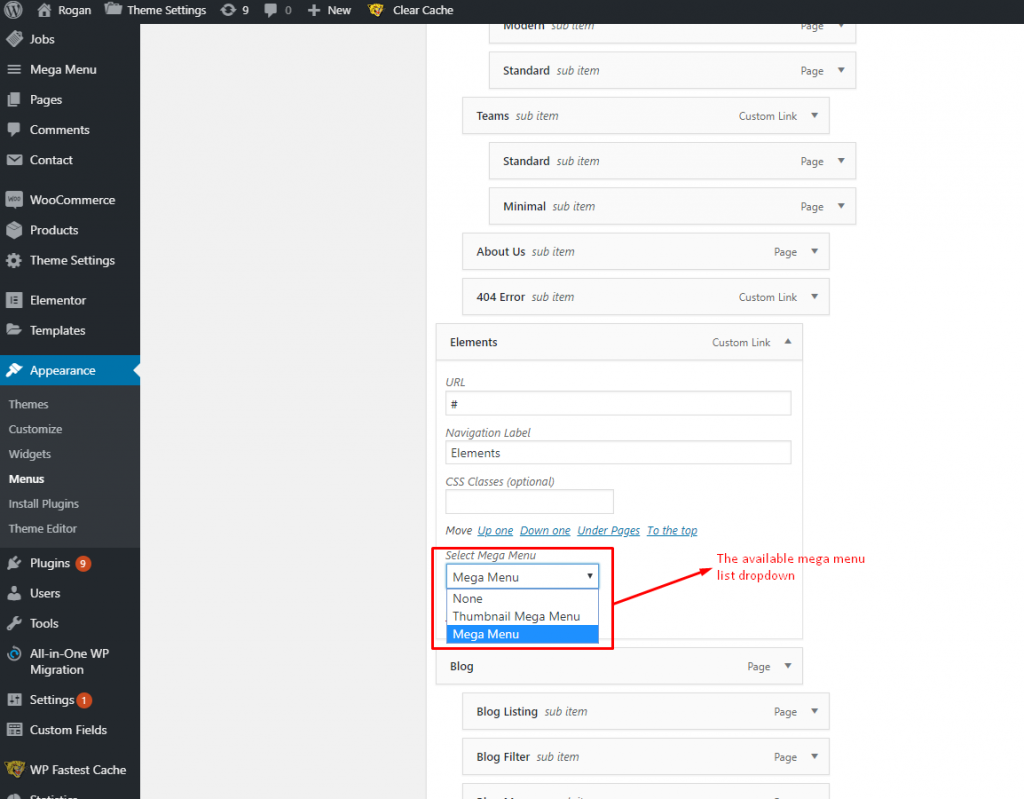Click the All-in-One WP Migration icon
The height and width of the screenshot is (799, 1024).
click(x=14, y=653)
